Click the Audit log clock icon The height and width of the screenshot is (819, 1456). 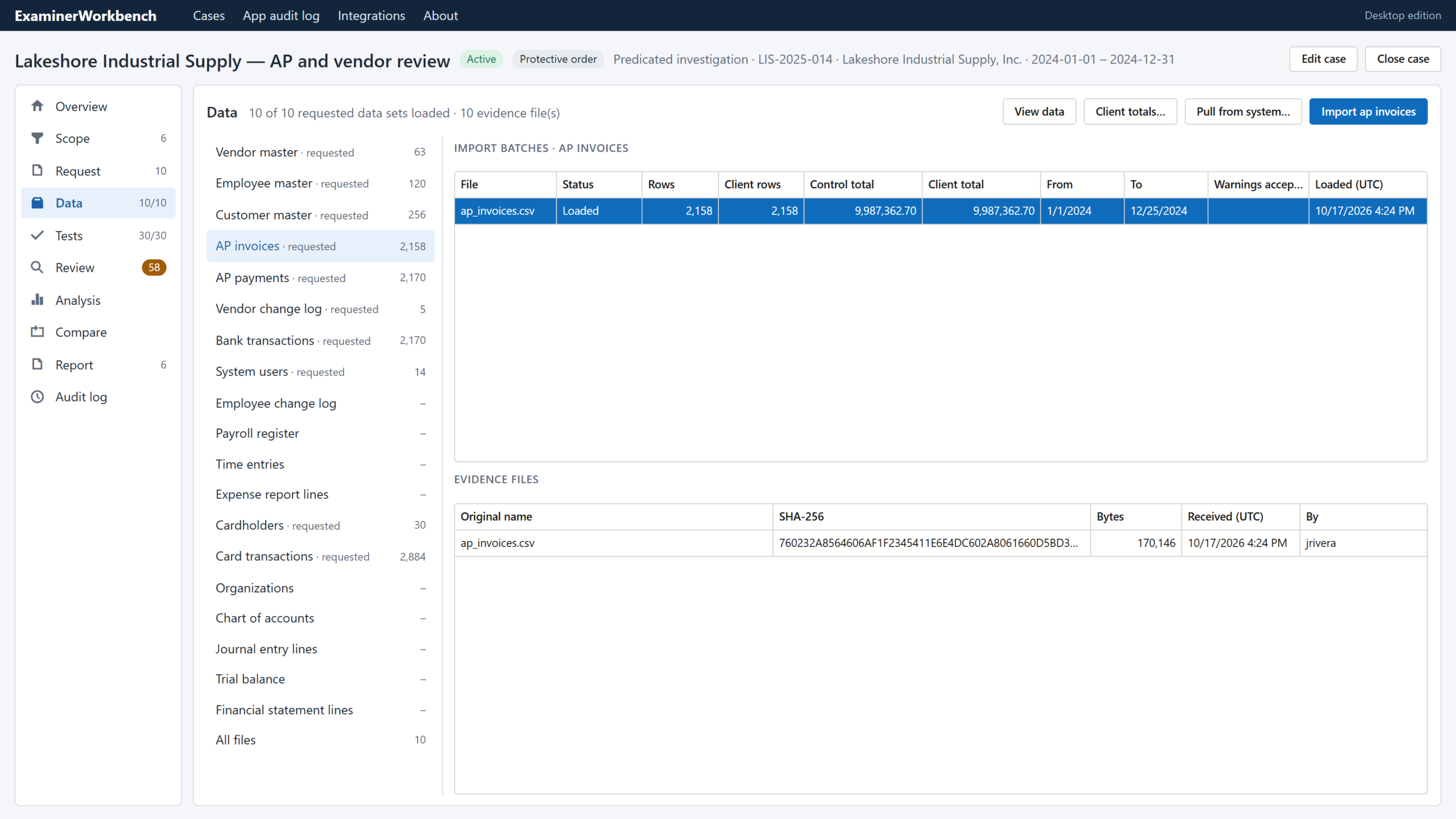tap(38, 397)
